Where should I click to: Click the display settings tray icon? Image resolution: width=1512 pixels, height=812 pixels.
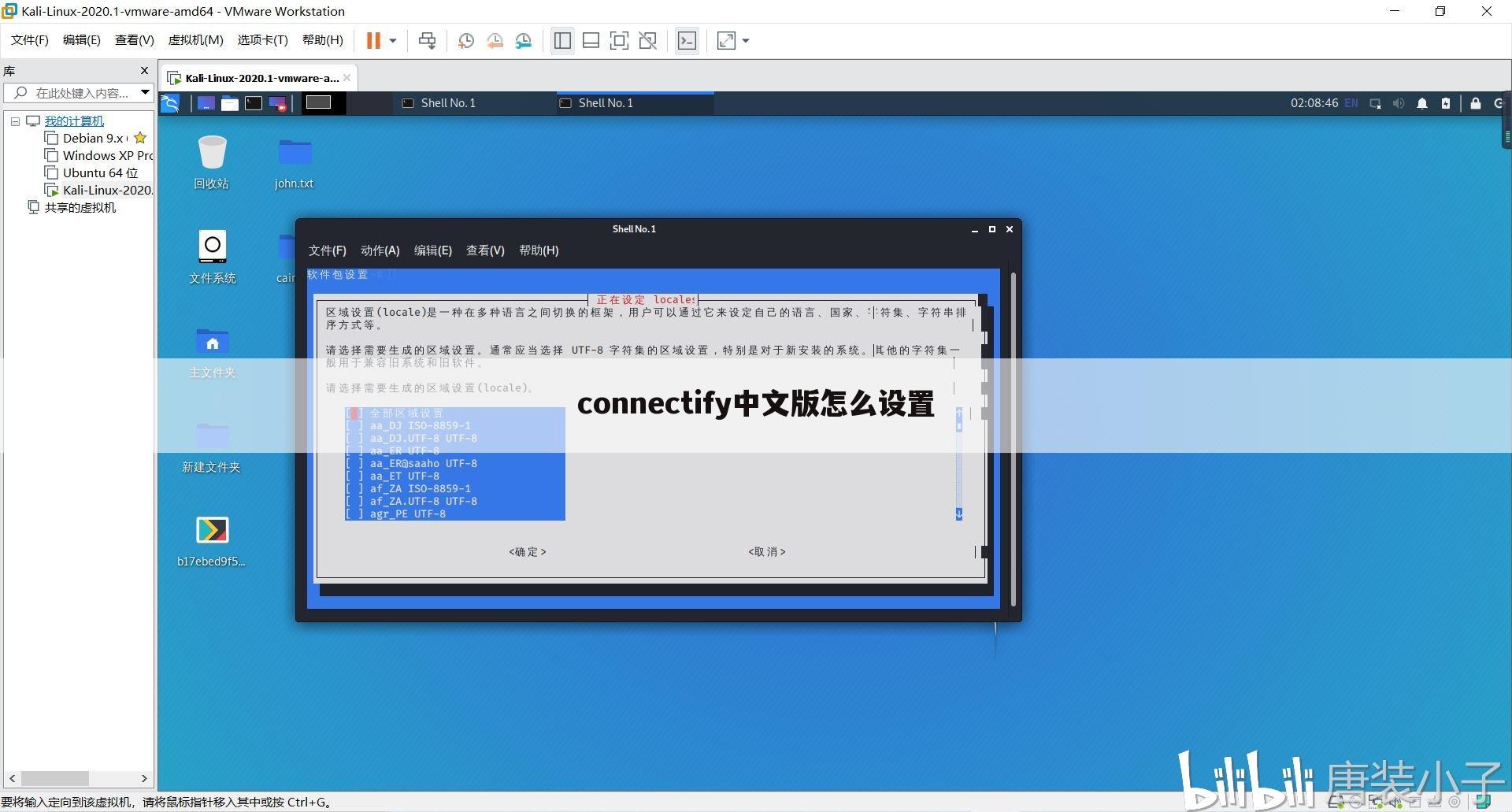(1375, 103)
